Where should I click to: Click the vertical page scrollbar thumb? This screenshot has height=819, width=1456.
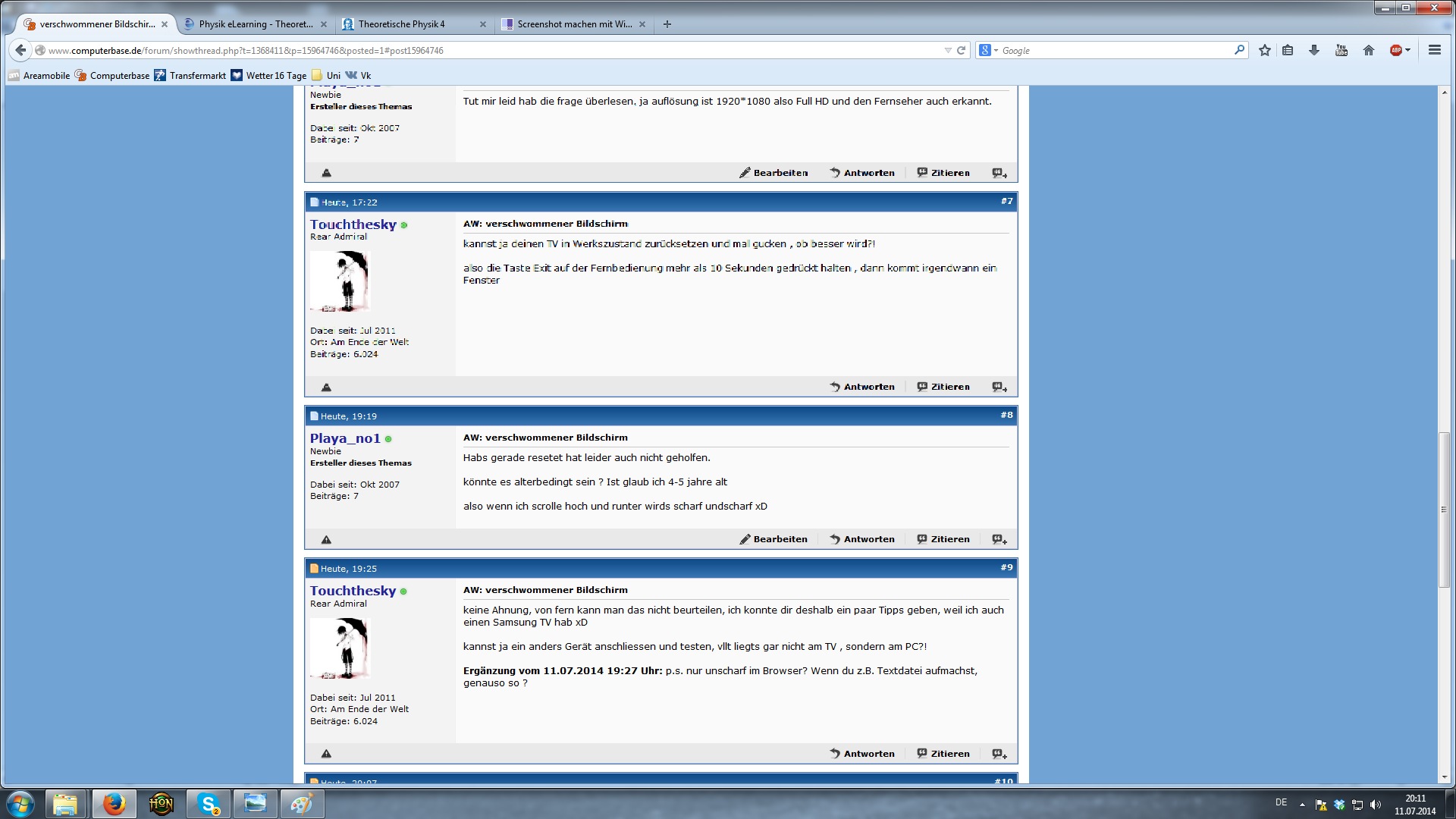point(1444,508)
